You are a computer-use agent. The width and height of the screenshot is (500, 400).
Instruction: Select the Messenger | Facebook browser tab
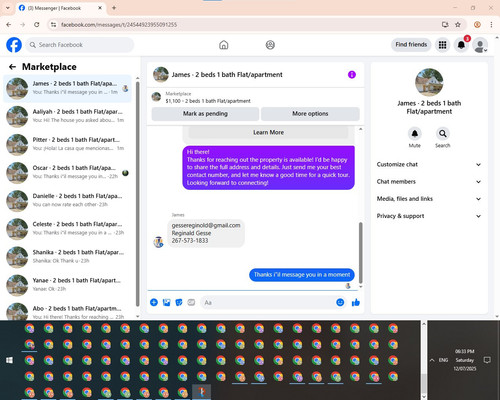(x=60, y=8)
